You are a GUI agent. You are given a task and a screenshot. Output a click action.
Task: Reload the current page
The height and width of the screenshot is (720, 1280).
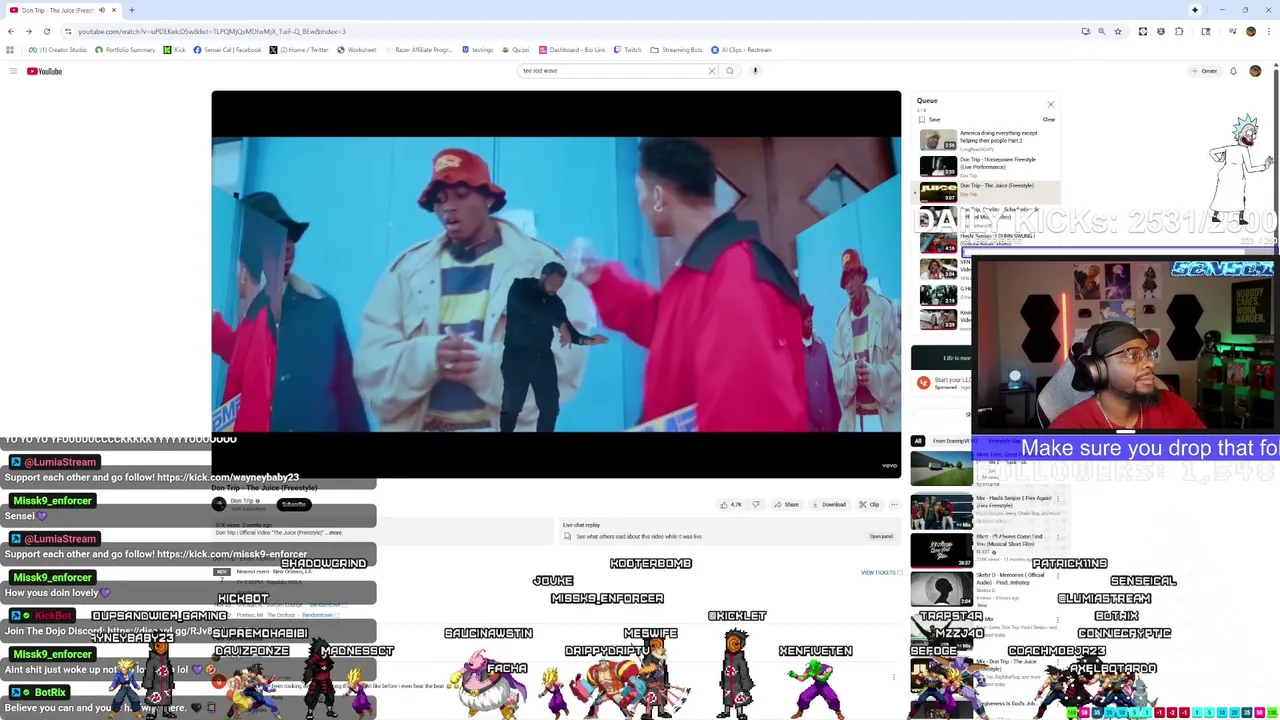46,31
